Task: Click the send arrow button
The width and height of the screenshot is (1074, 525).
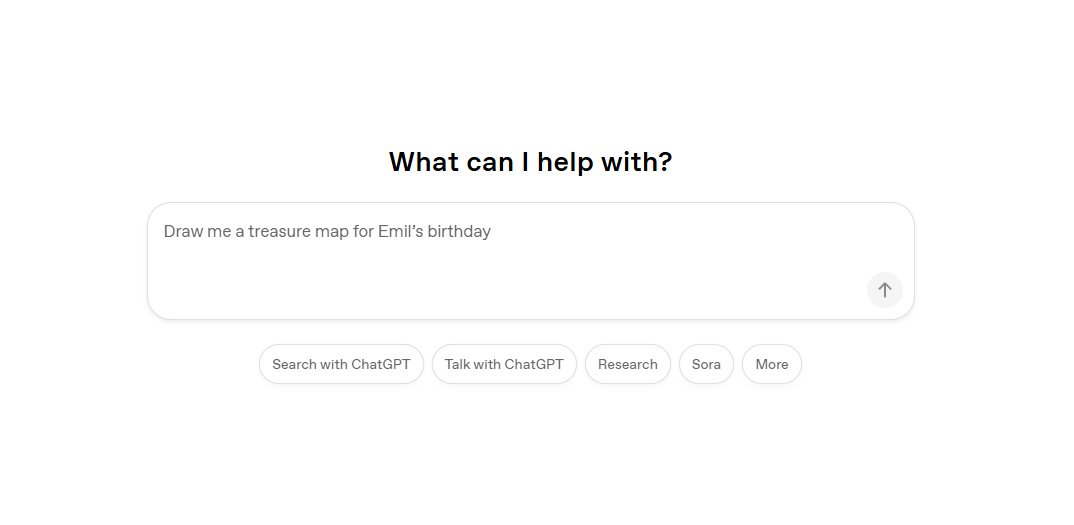Action: [884, 290]
